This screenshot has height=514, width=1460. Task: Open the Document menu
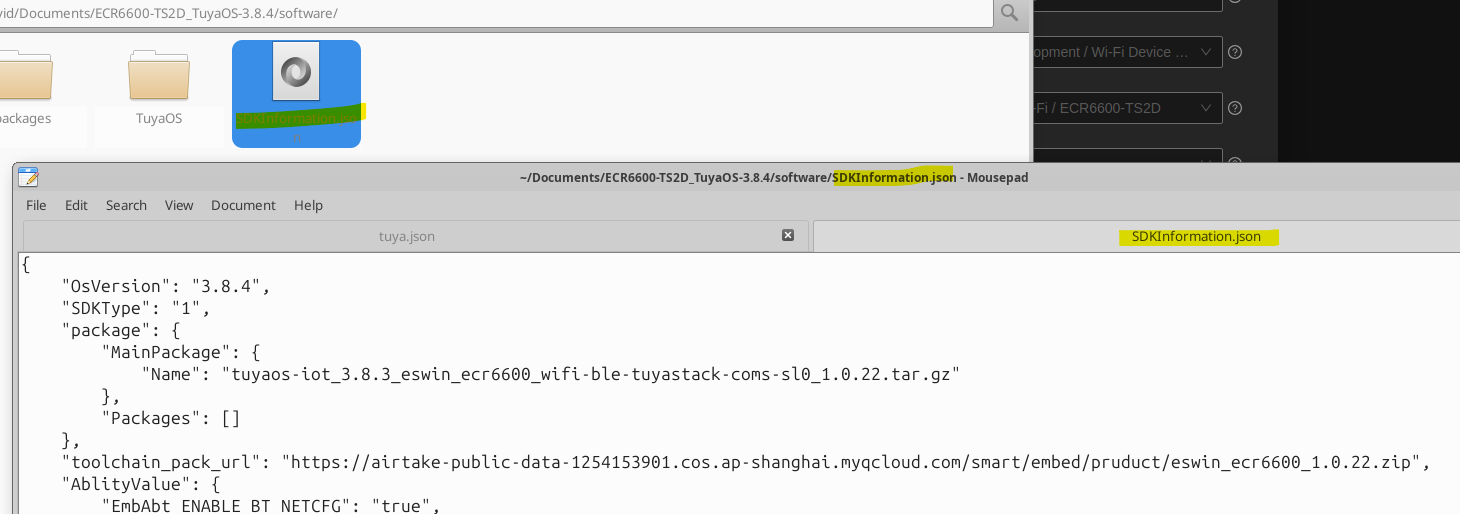coord(243,205)
